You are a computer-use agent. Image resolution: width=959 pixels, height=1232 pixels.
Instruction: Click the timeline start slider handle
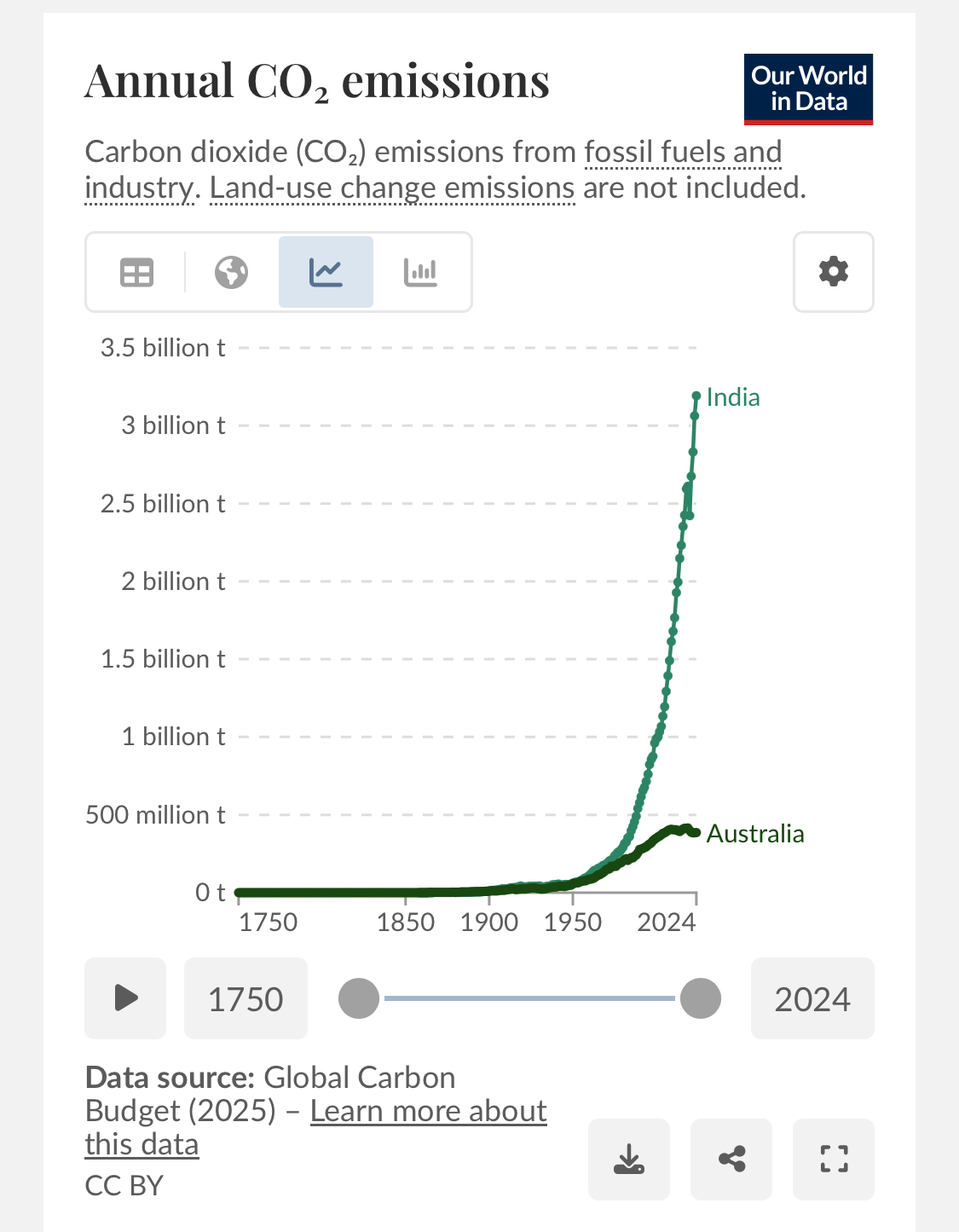pyautogui.click(x=359, y=998)
